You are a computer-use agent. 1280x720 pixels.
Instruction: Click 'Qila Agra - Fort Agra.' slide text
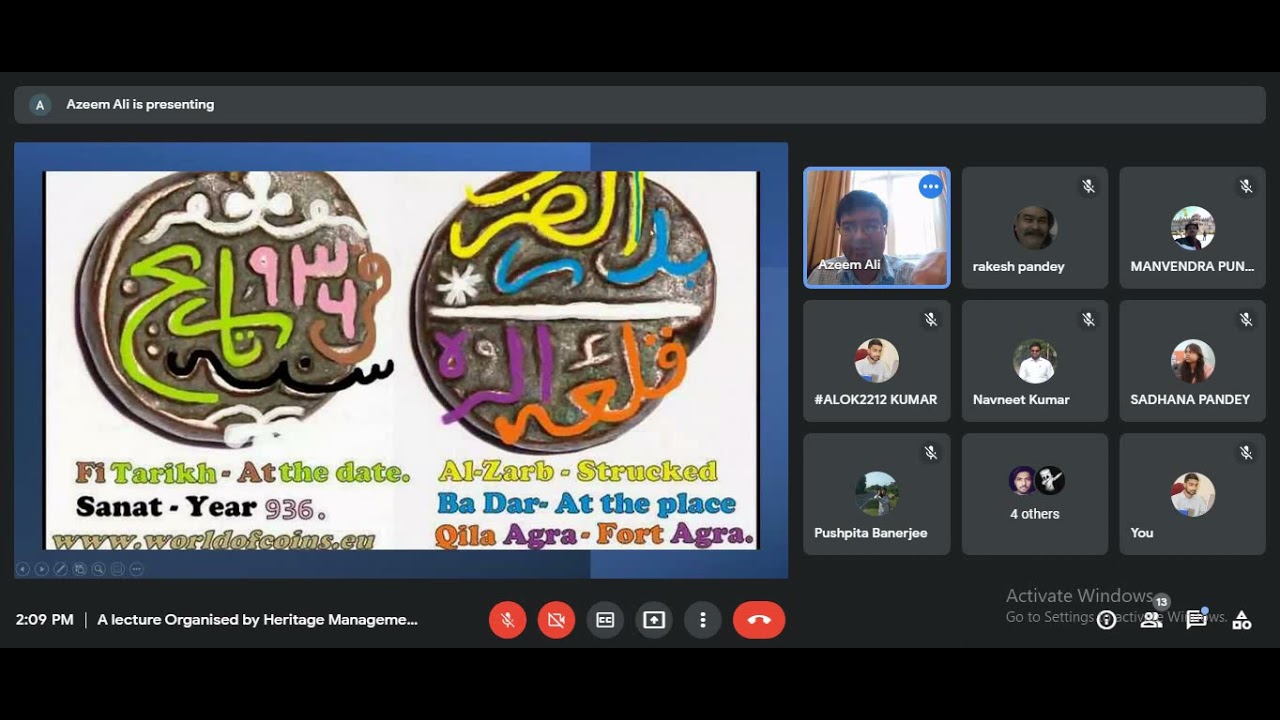594,535
